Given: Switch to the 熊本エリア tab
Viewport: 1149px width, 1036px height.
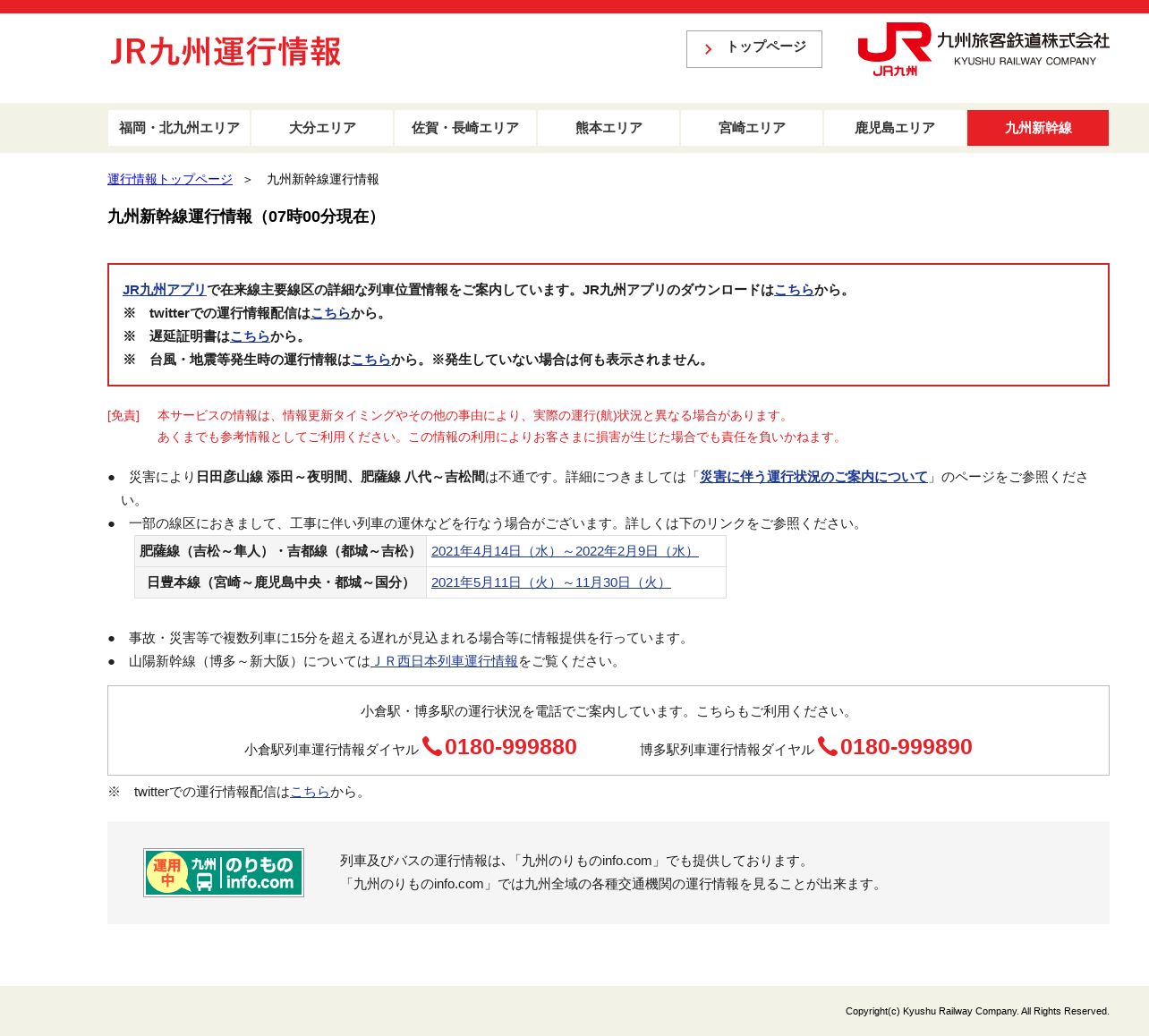Looking at the screenshot, I should click(609, 128).
